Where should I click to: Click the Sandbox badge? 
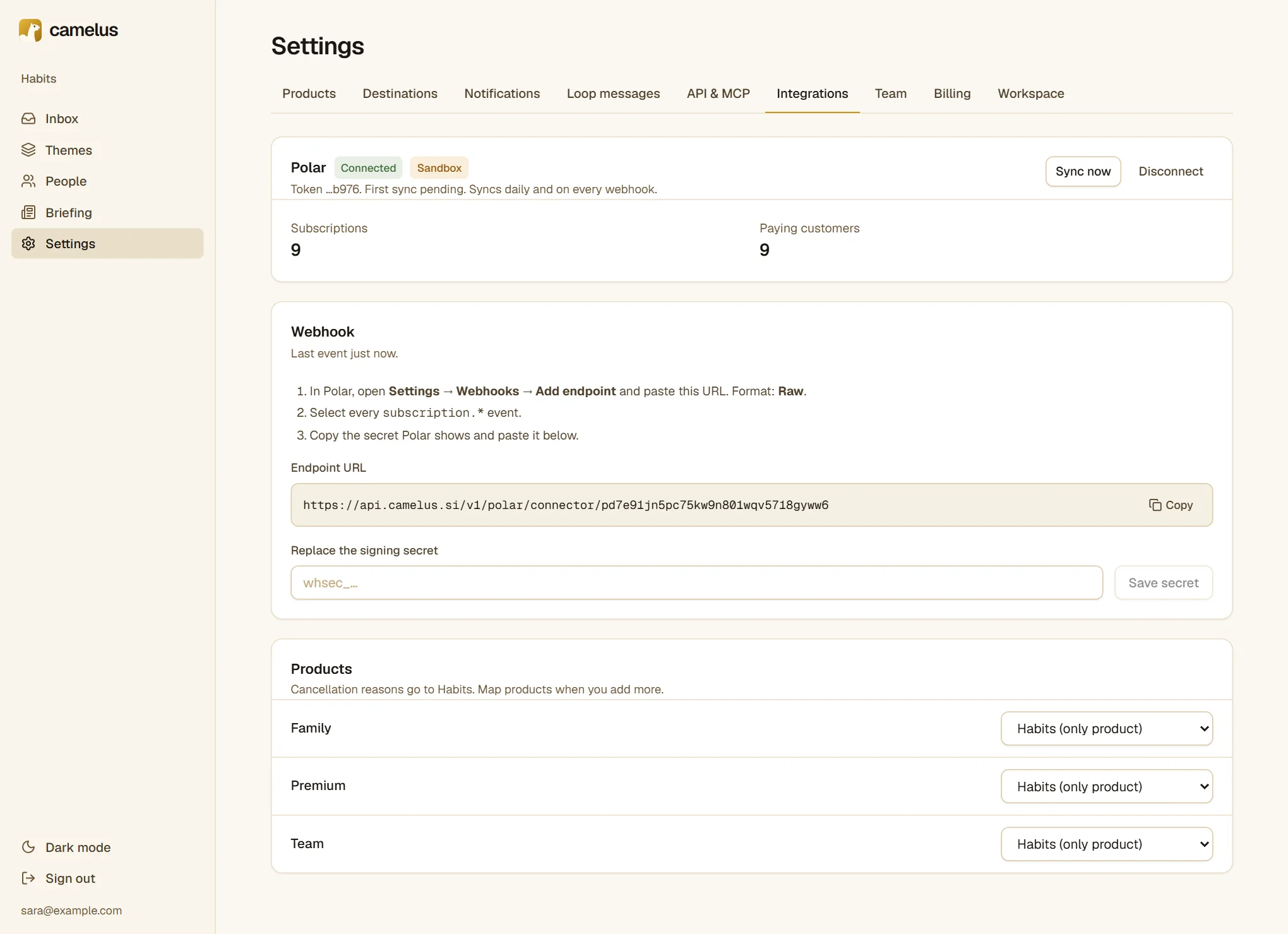[x=439, y=168]
